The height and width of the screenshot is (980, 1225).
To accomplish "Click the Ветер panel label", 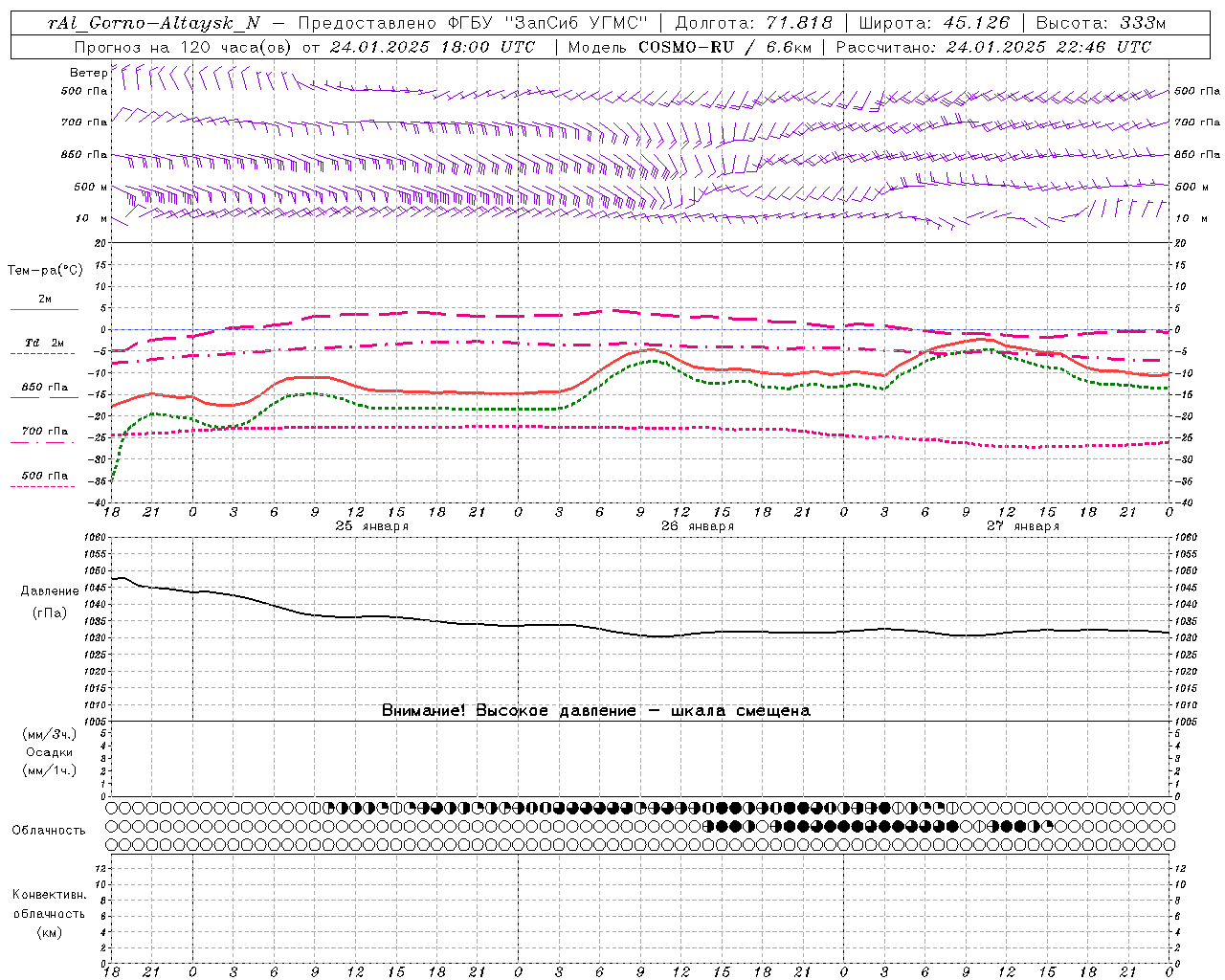I will pyautogui.click(x=88, y=73).
